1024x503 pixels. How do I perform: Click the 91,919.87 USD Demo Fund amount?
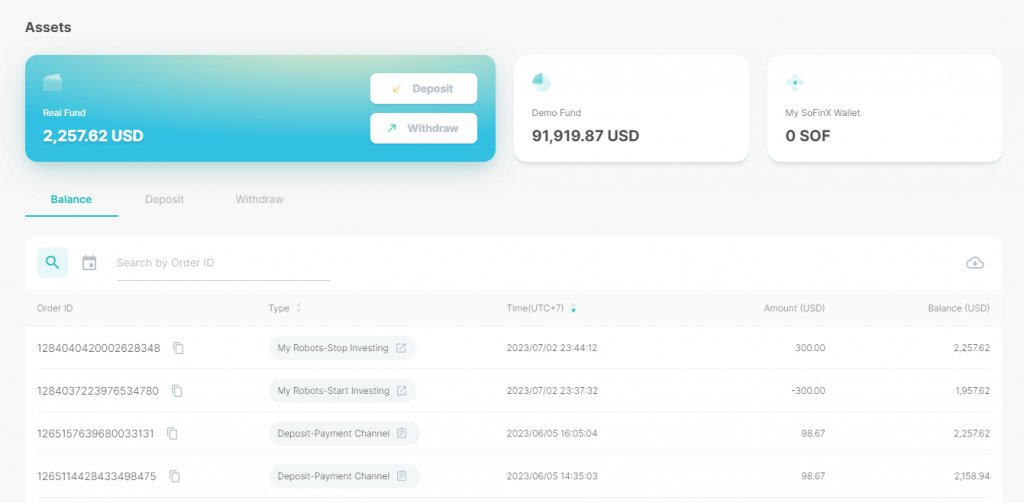tap(585, 136)
